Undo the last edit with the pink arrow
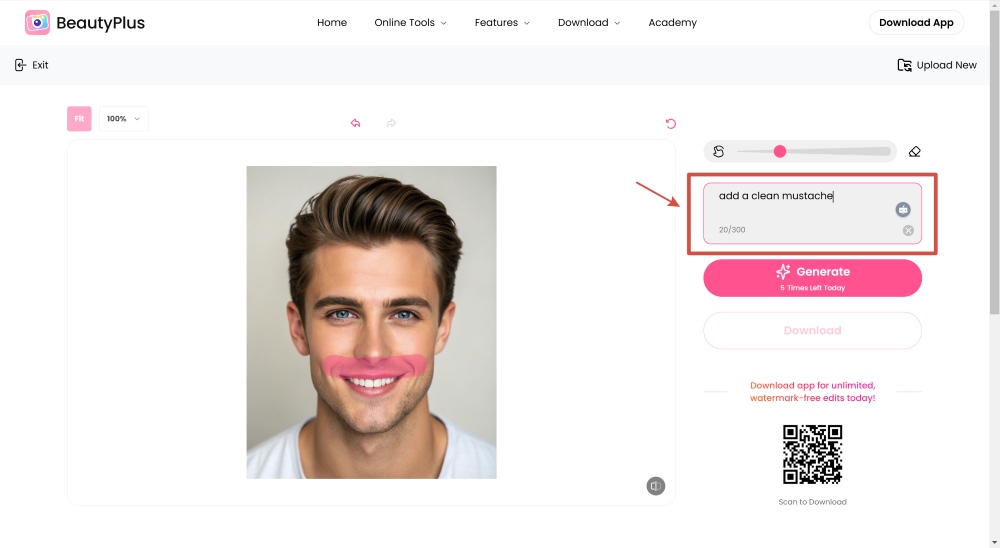Image resolution: width=1000 pixels, height=548 pixels. (355, 123)
